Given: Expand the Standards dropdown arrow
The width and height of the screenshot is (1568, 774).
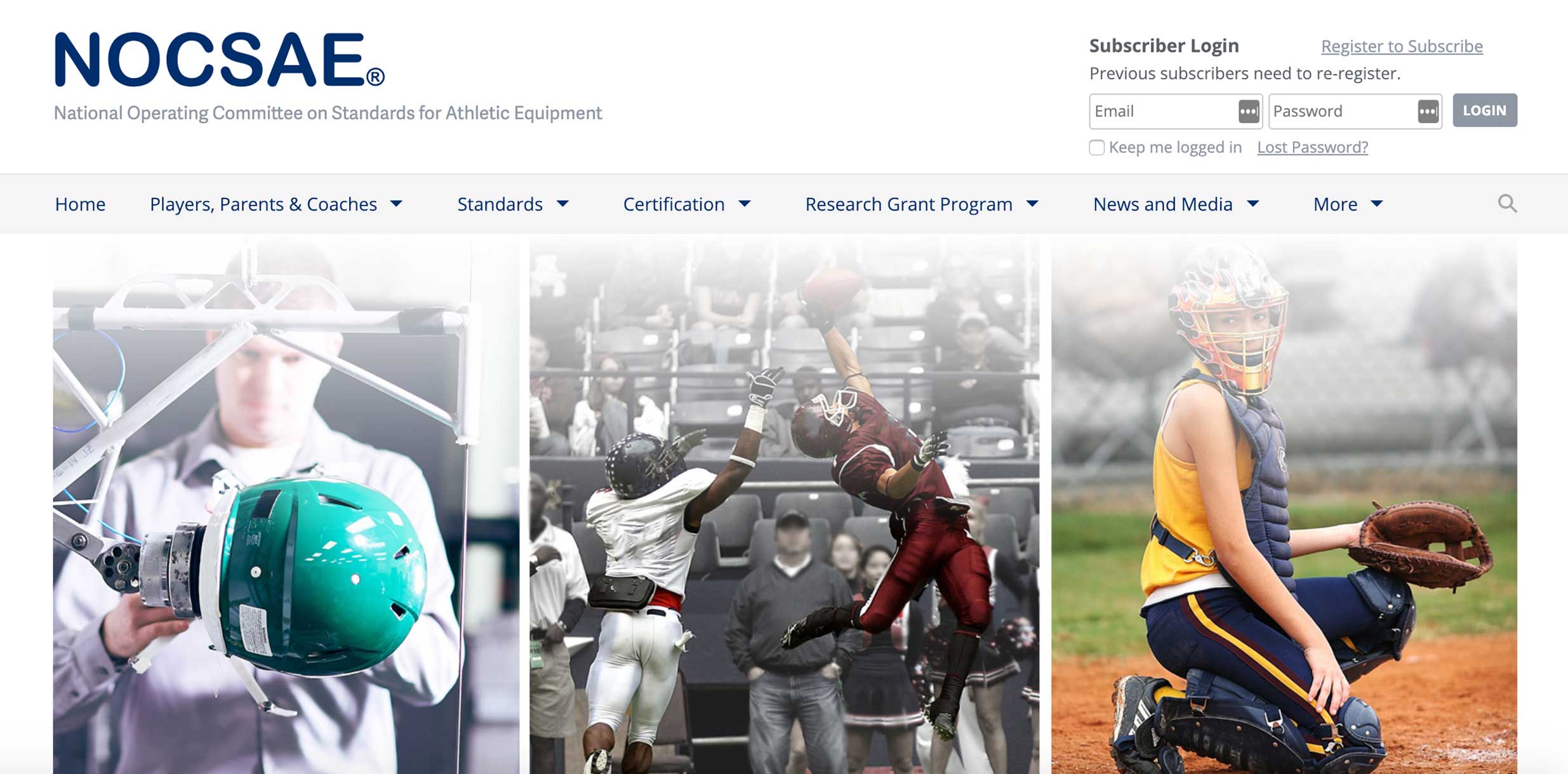Looking at the screenshot, I should [x=562, y=204].
